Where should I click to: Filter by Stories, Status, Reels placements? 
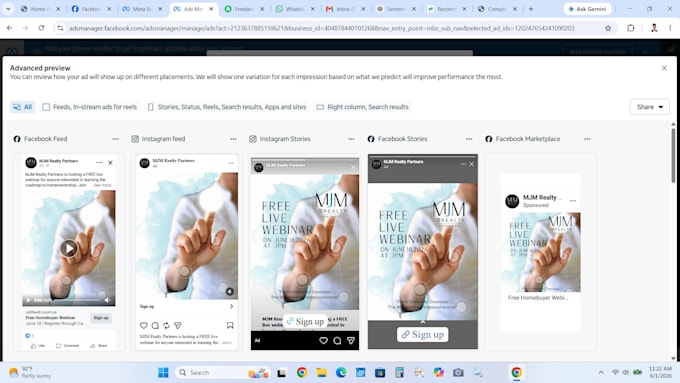(227, 107)
